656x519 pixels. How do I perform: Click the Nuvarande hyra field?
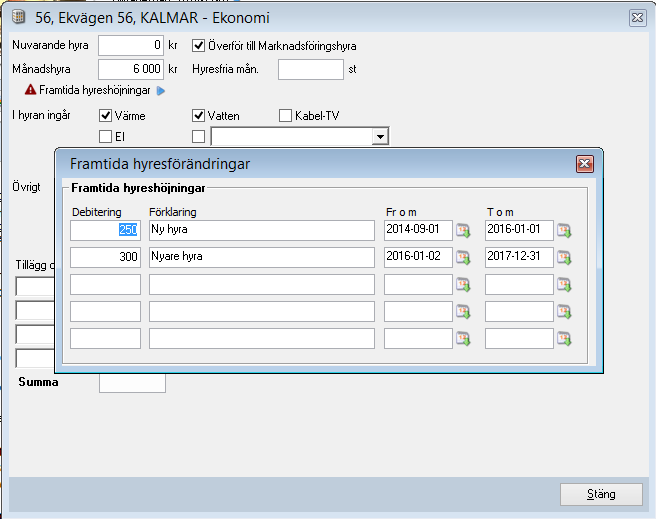[131, 45]
